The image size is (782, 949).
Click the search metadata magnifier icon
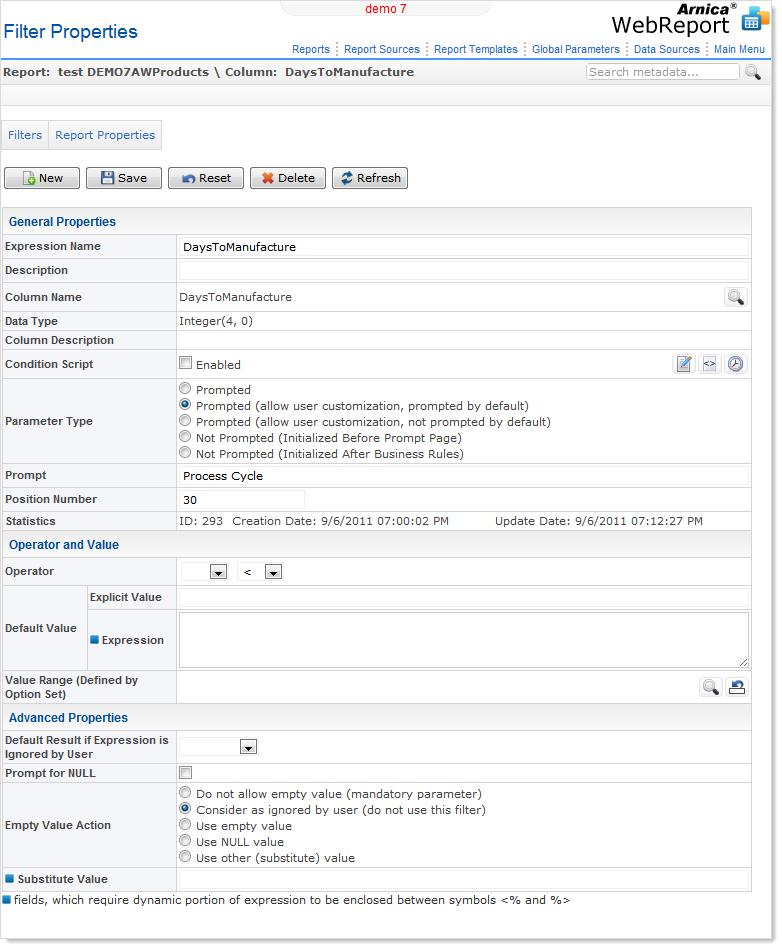point(752,72)
